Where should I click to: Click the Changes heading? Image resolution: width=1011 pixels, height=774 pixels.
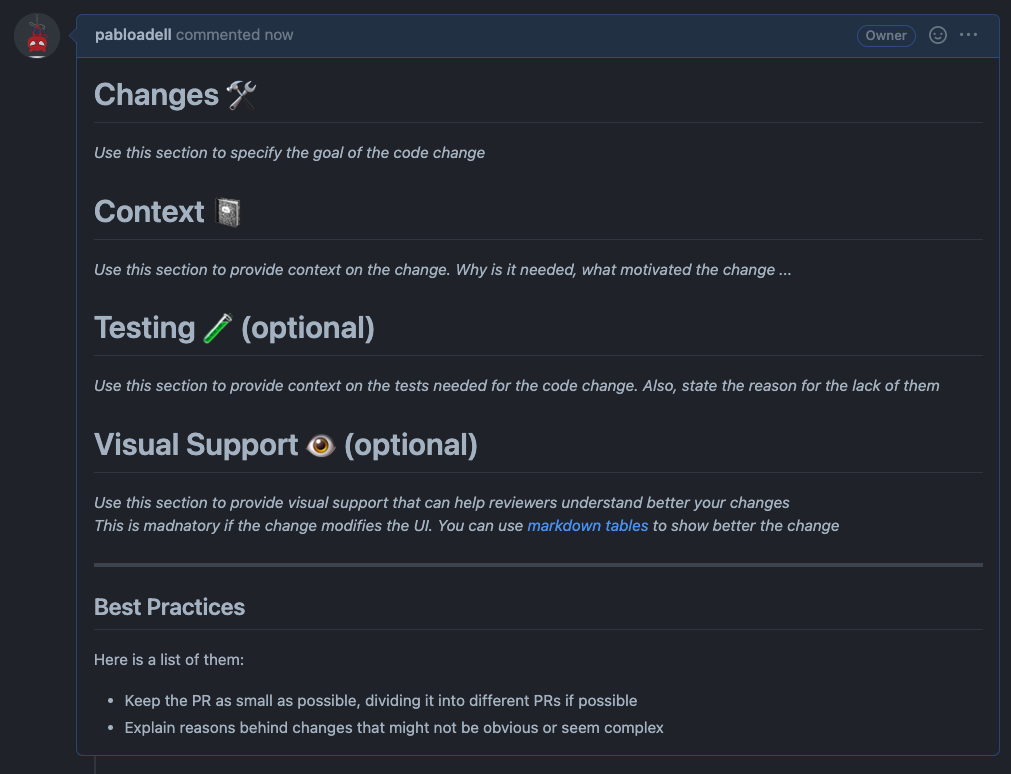pyautogui.click(x=156, y=95)
